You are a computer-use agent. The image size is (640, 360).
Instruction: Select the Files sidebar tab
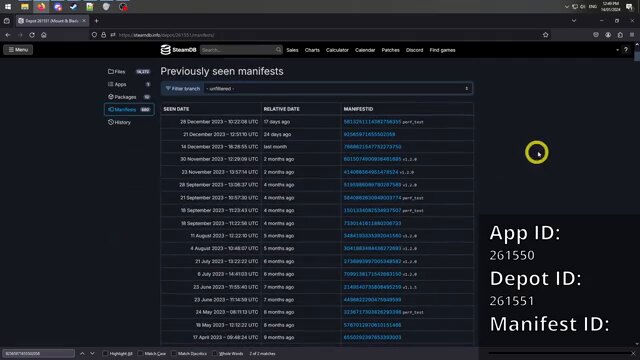coord(129,71)
